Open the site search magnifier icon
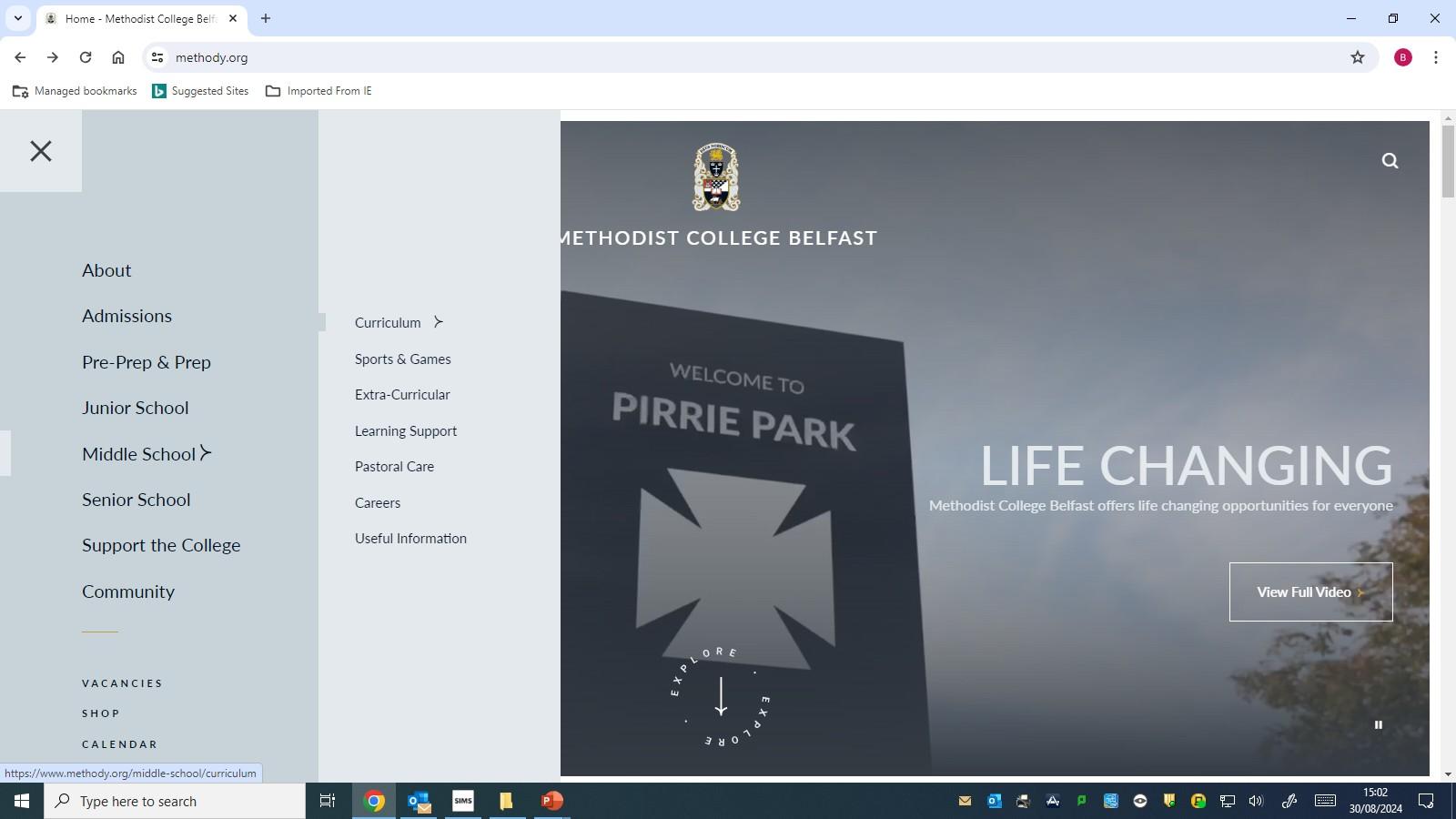Screen dimensions: 1456x819 1390,161
